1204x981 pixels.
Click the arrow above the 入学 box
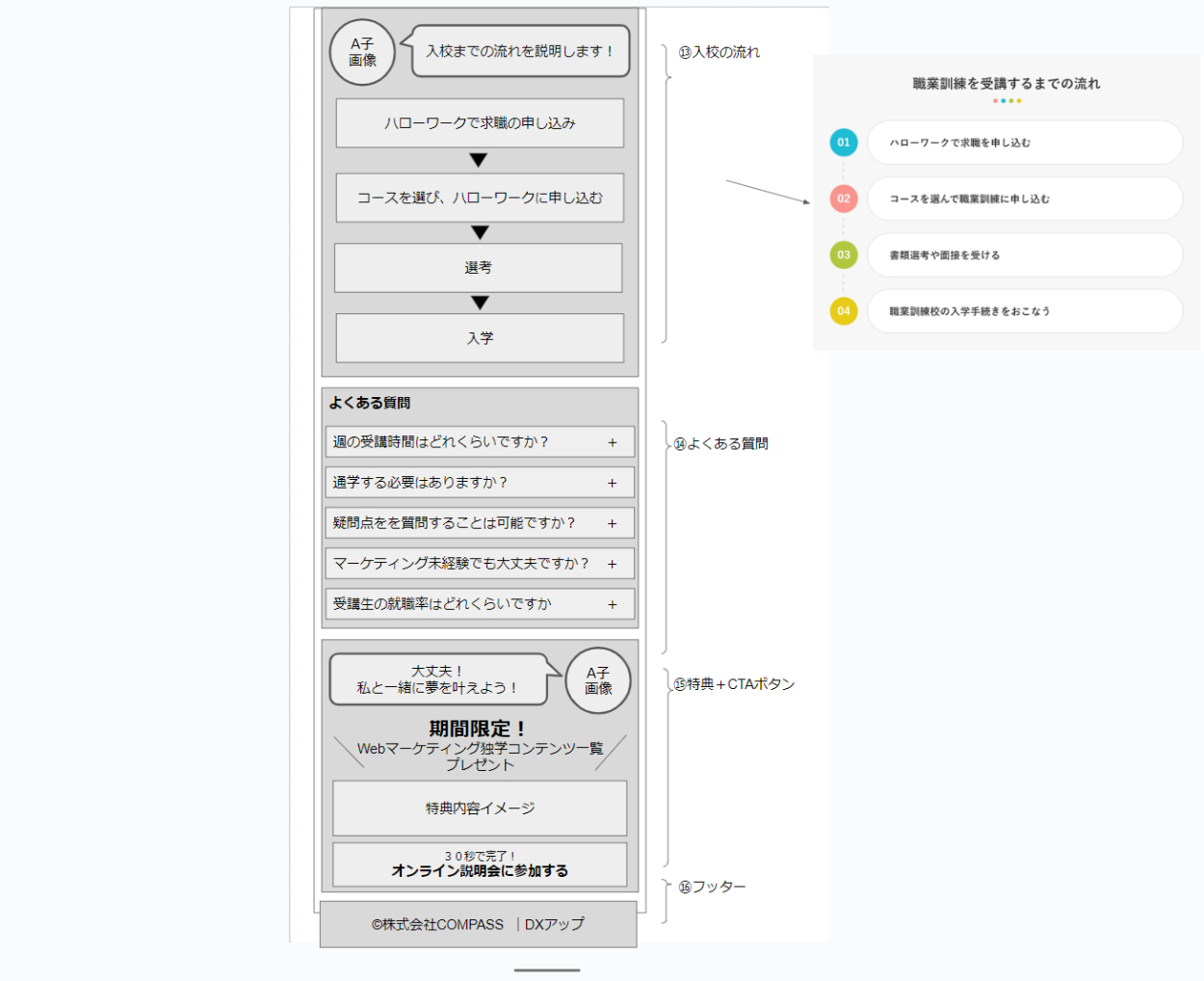480,303
